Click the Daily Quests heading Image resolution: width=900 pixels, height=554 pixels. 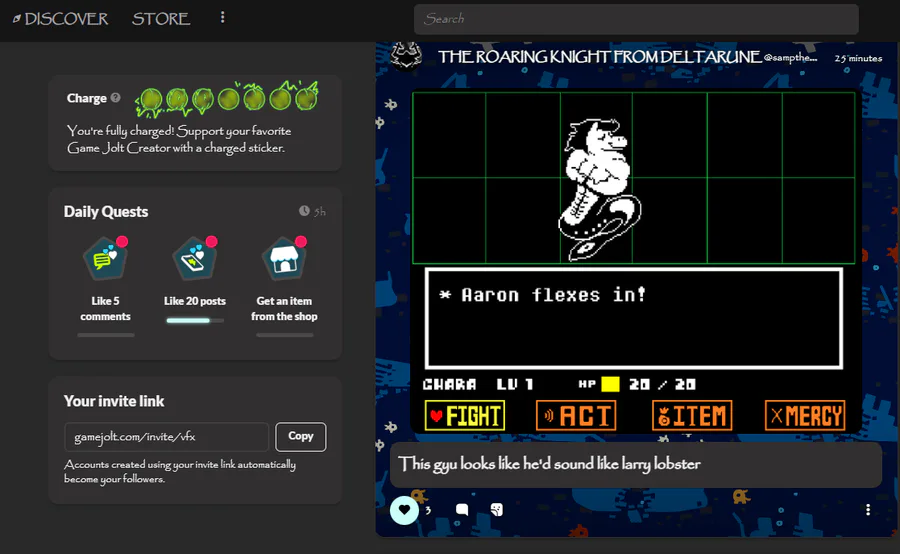(106, 212)
